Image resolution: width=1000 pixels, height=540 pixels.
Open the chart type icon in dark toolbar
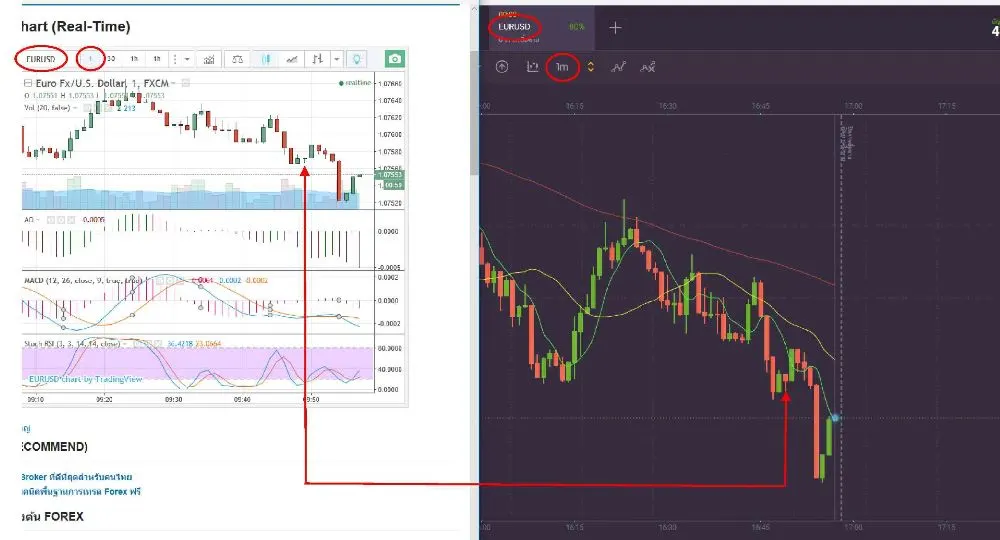[533, 67]
